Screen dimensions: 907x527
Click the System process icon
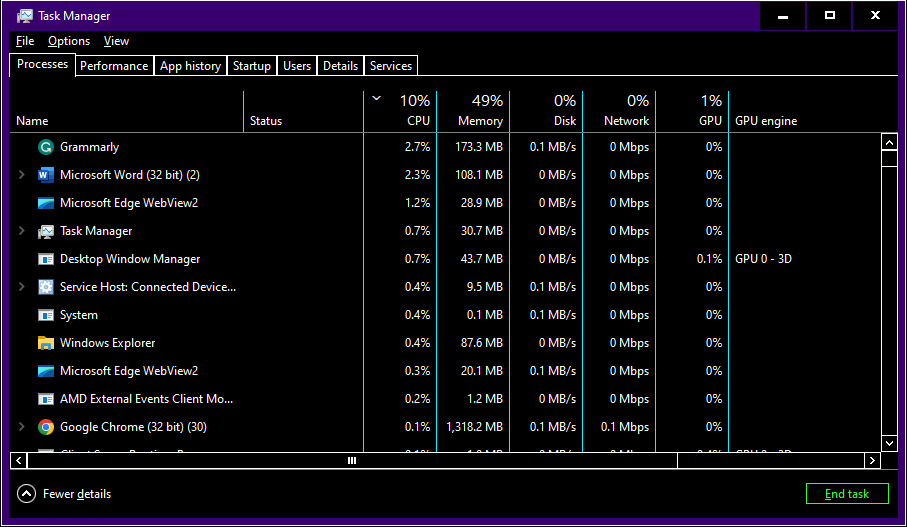[x=46, y=315]
